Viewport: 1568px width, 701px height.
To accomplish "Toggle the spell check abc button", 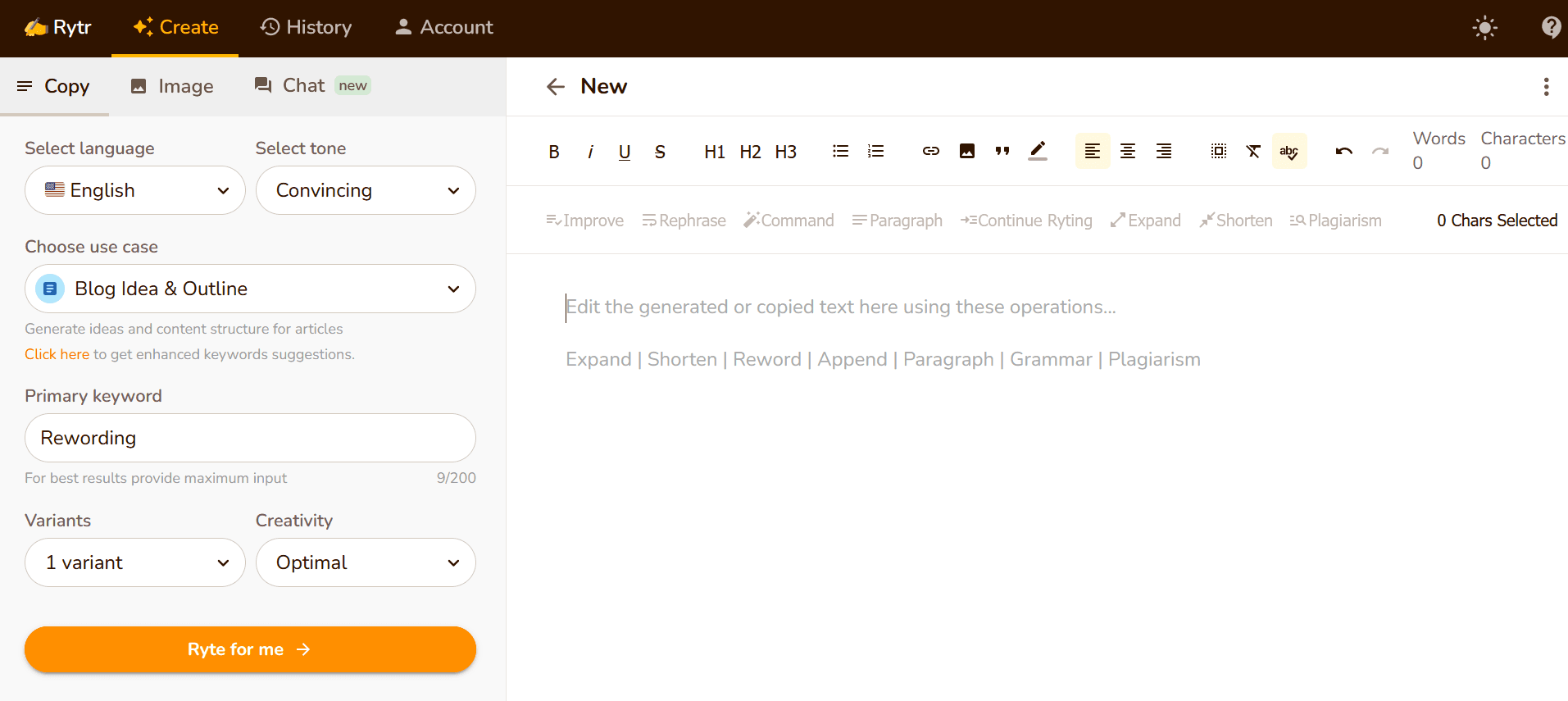I will (x=1288, y=152).
